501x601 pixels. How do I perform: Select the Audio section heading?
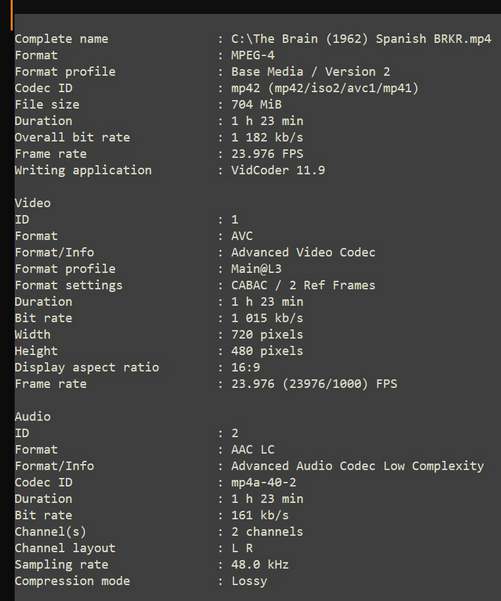point(33,417)
